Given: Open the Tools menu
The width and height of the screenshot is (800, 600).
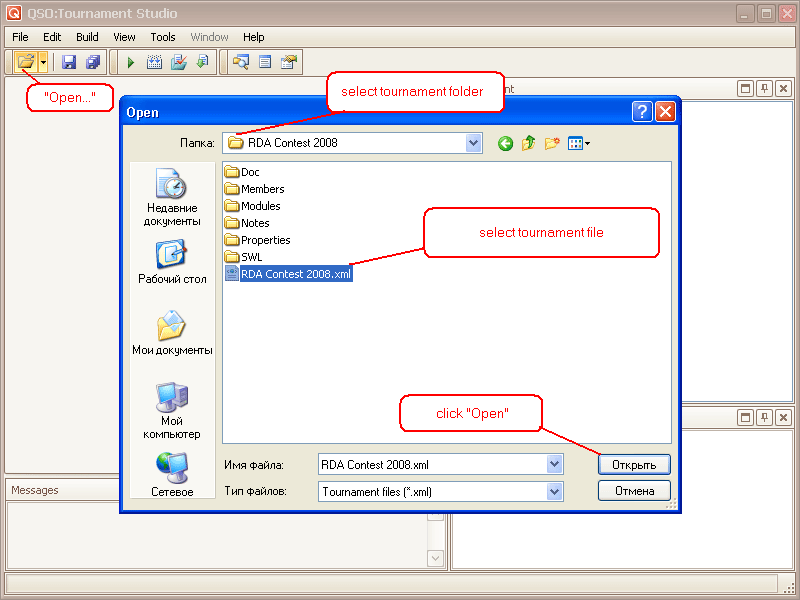Looking at the screenshot, I should pyautogui.click(x=163, y=37).
